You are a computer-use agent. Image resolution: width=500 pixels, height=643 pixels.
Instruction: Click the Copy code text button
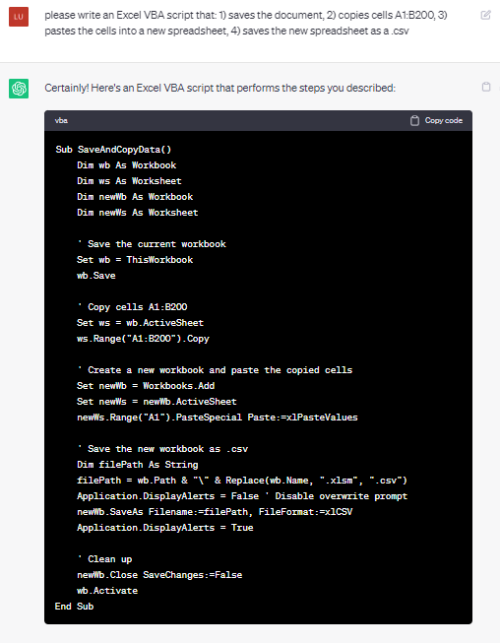coord(443,121)
